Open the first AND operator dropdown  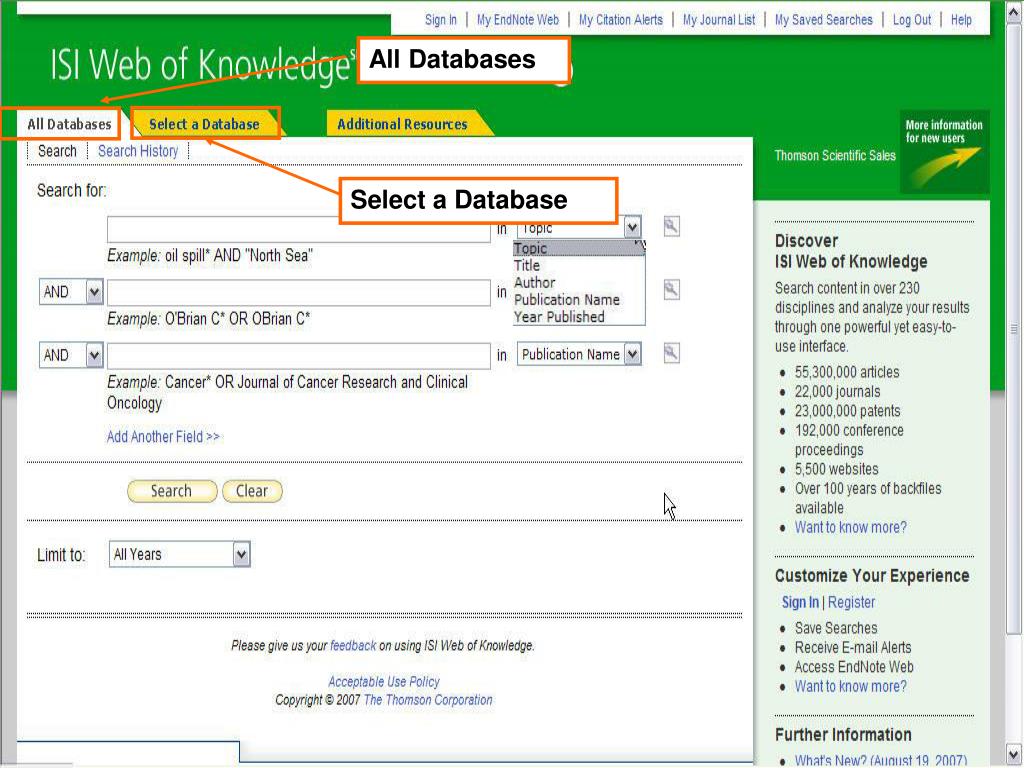coord(71,292)
